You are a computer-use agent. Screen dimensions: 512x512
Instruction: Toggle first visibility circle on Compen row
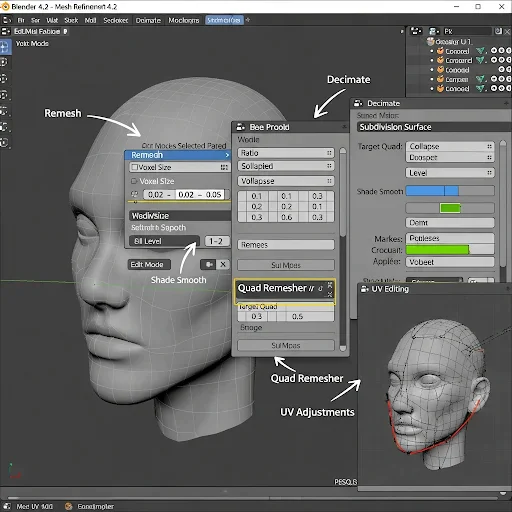coord(494,79)
